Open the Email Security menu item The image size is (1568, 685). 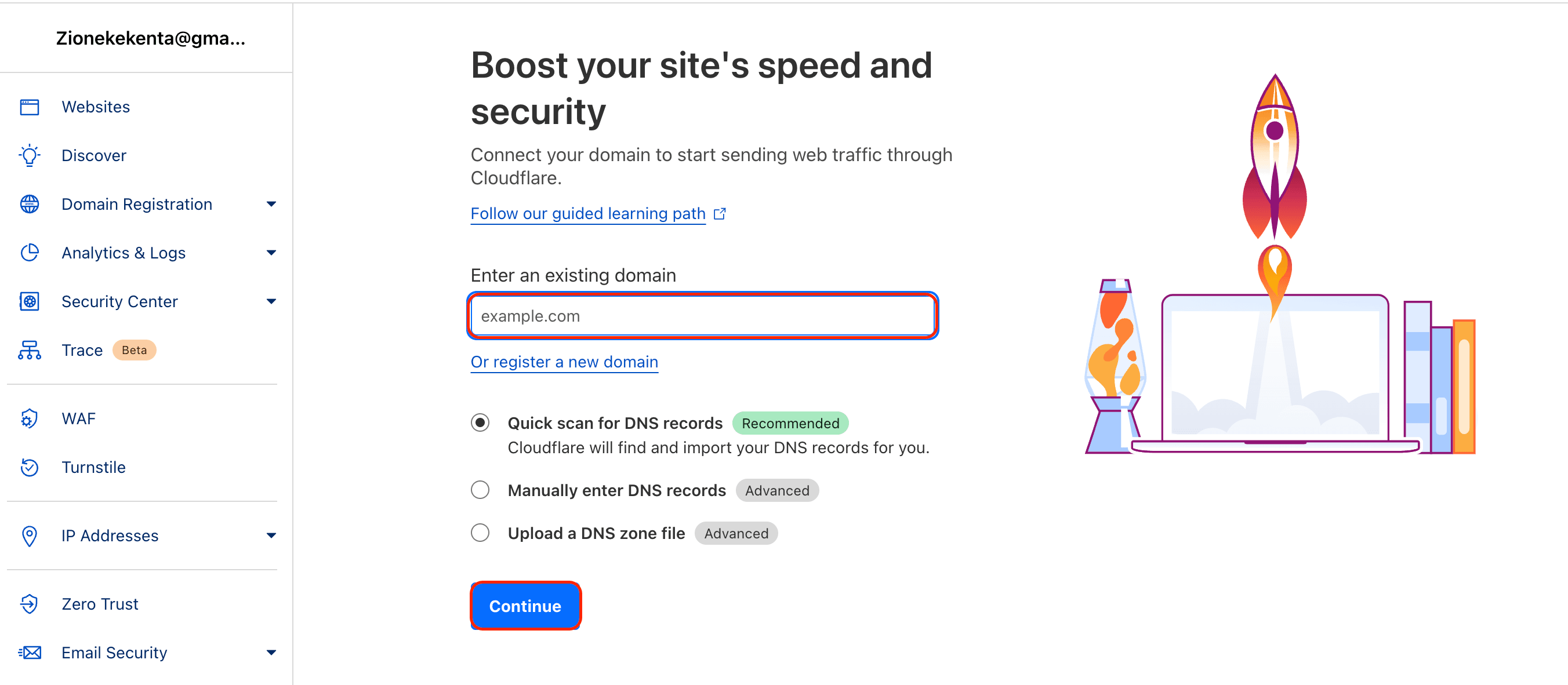click(x=114, y=653)
